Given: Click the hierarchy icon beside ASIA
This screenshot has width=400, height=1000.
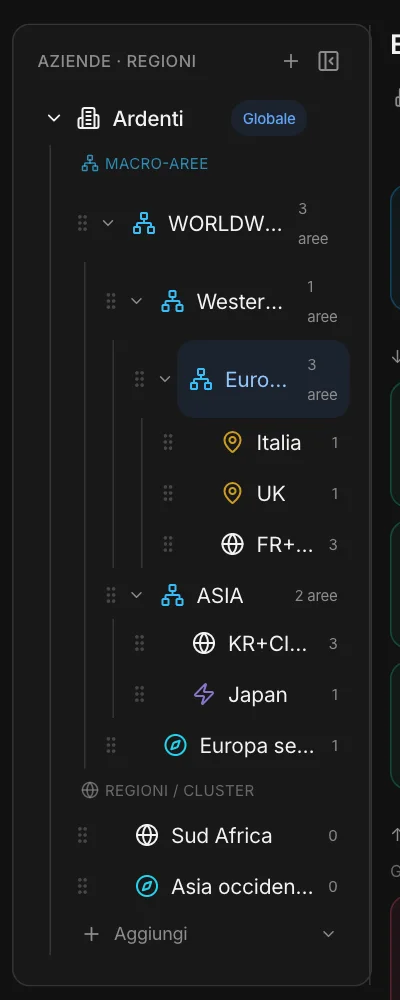Looking at the screenshot, I should (172, 595).
